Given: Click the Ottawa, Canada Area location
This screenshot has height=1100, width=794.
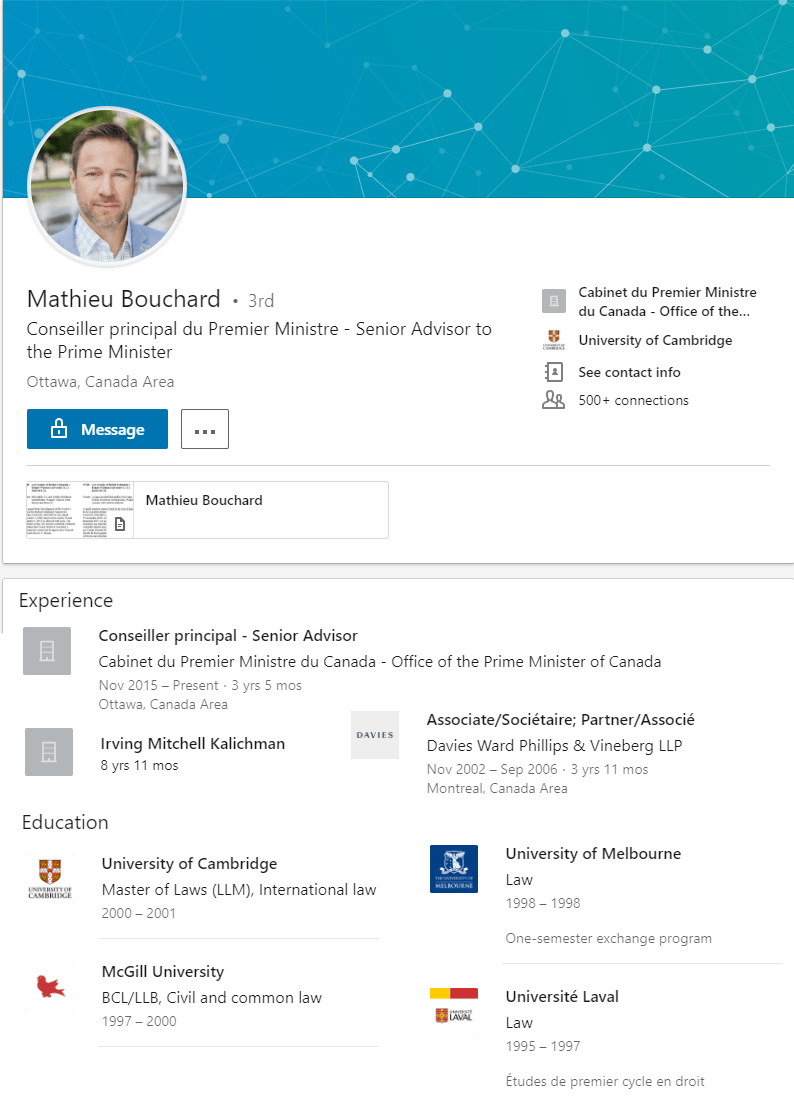Looking at the screenshot, I should click(x=101, y=382).
